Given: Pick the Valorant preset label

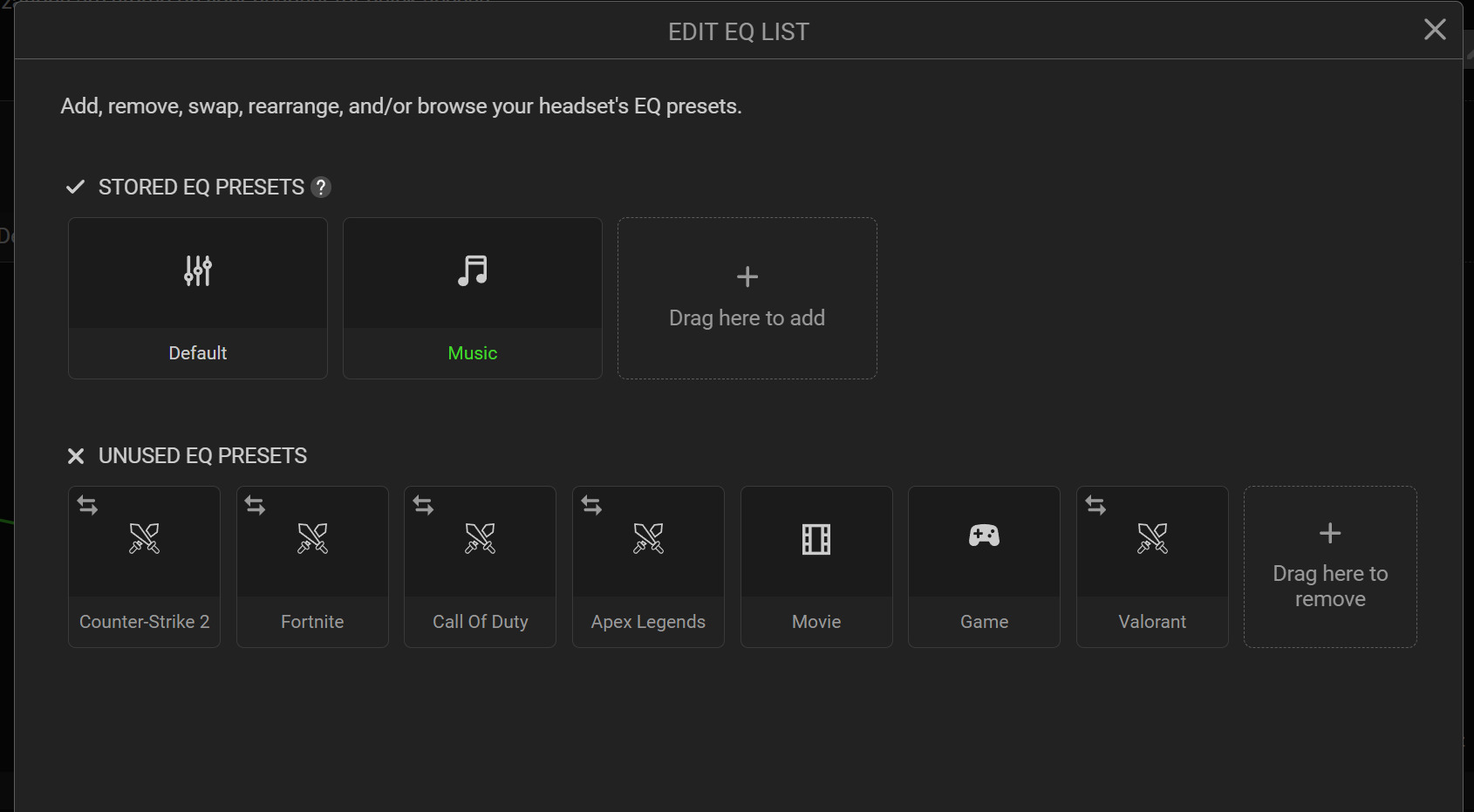Looking at the screenshot, I should click(1152, 622).
